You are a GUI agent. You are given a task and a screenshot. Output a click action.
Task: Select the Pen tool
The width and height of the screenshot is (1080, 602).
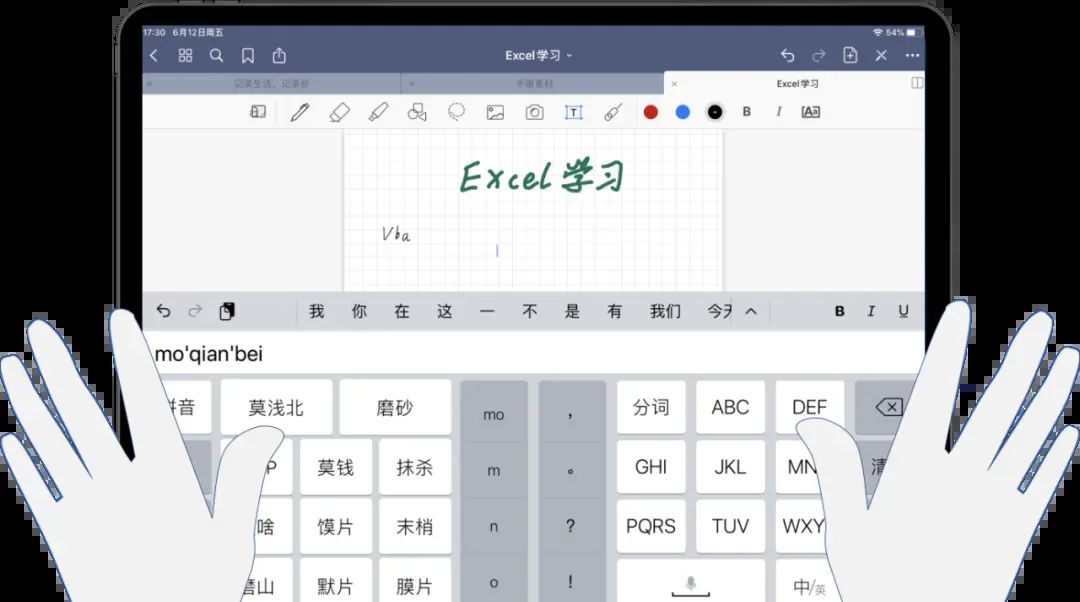coord(299,112)
